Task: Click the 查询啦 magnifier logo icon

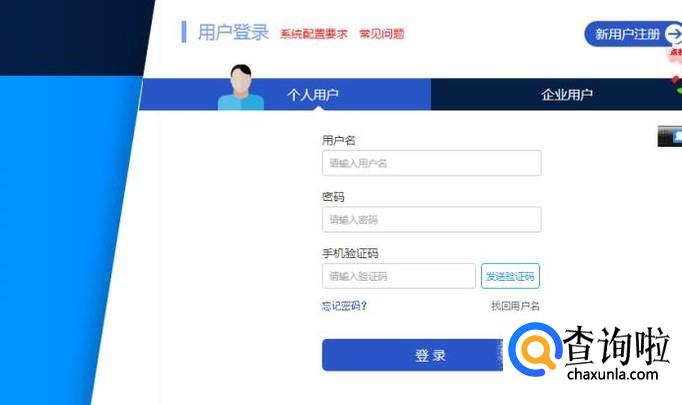Action: (x=535, y=349)
